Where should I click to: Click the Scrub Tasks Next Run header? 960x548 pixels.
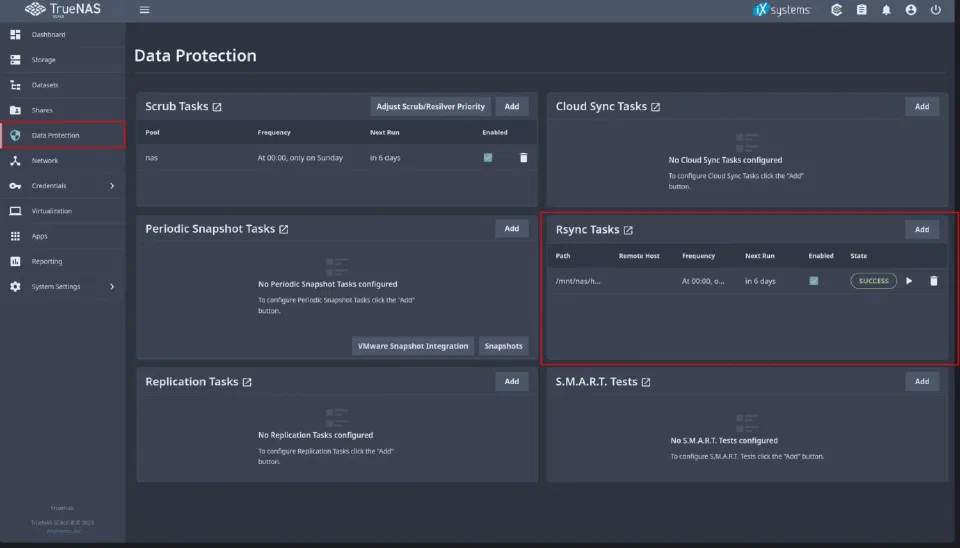pos(384,132)
